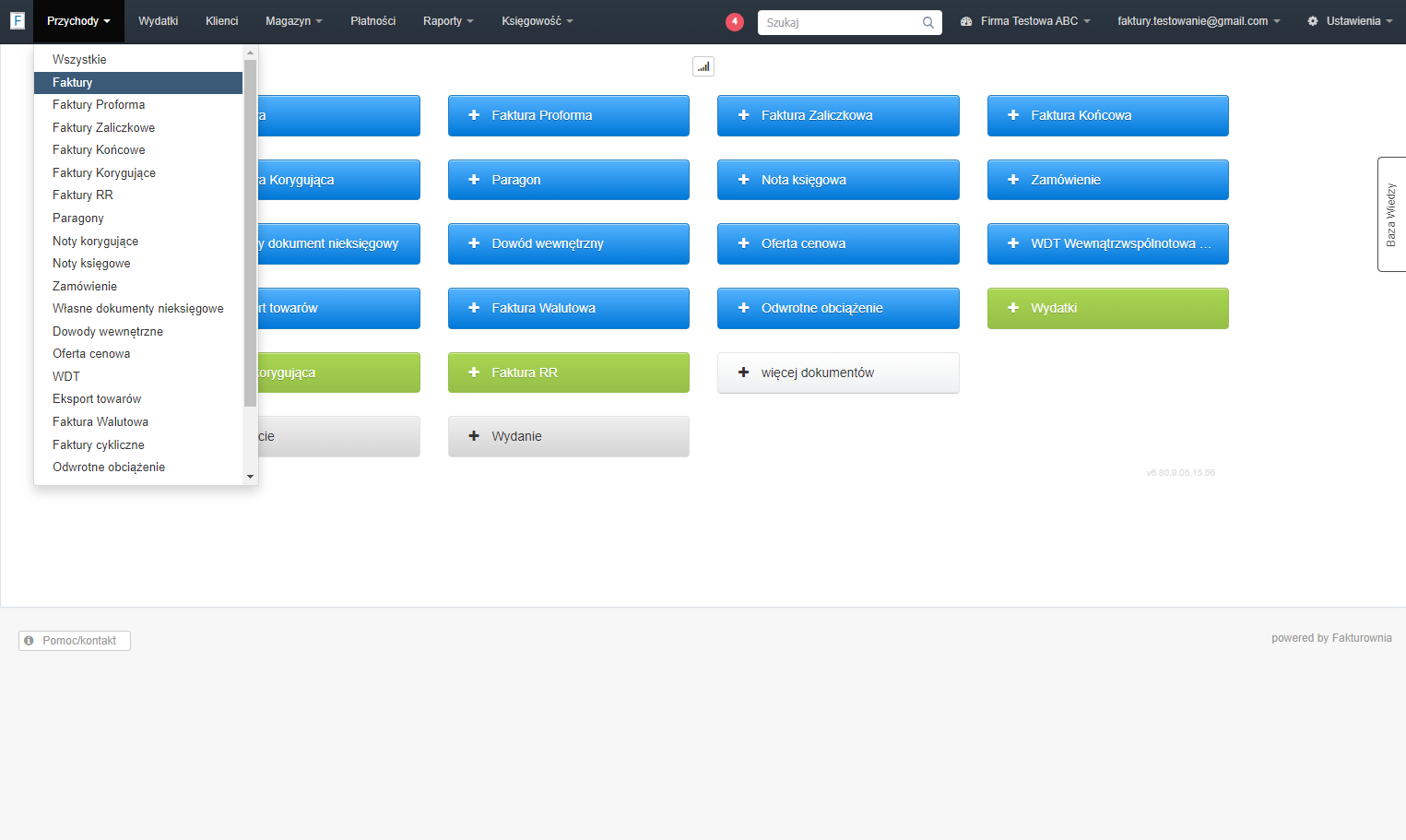The height and width of the screenshot is (840, 1406).
Task: Create an Oferta cenowa document
Action: coord(838,243)
